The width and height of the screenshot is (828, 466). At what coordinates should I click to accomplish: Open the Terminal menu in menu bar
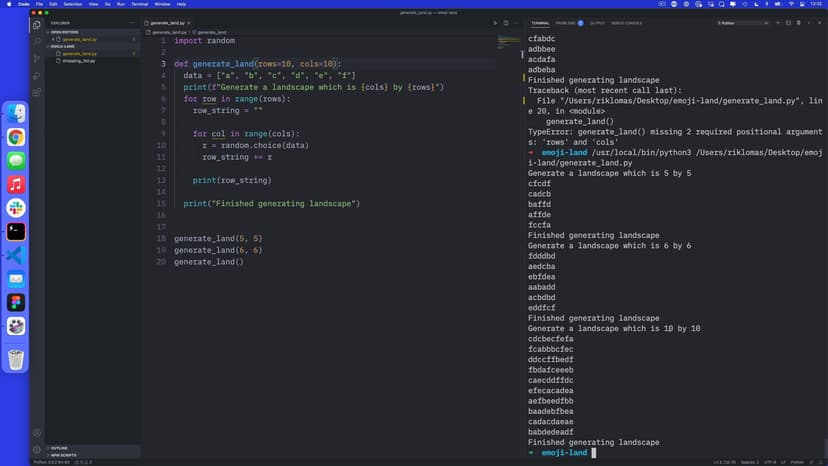[139, 4]
